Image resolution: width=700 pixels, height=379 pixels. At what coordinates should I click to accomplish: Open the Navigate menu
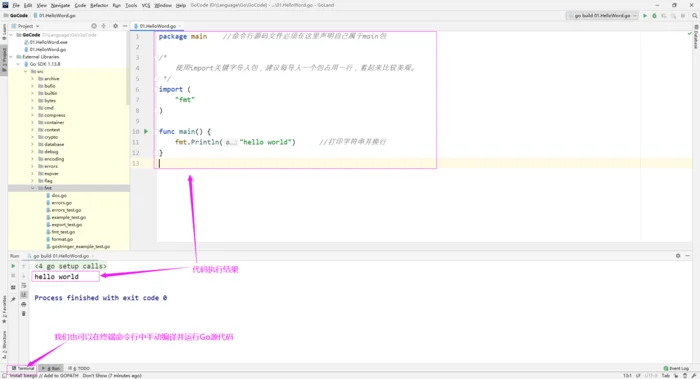60,5
